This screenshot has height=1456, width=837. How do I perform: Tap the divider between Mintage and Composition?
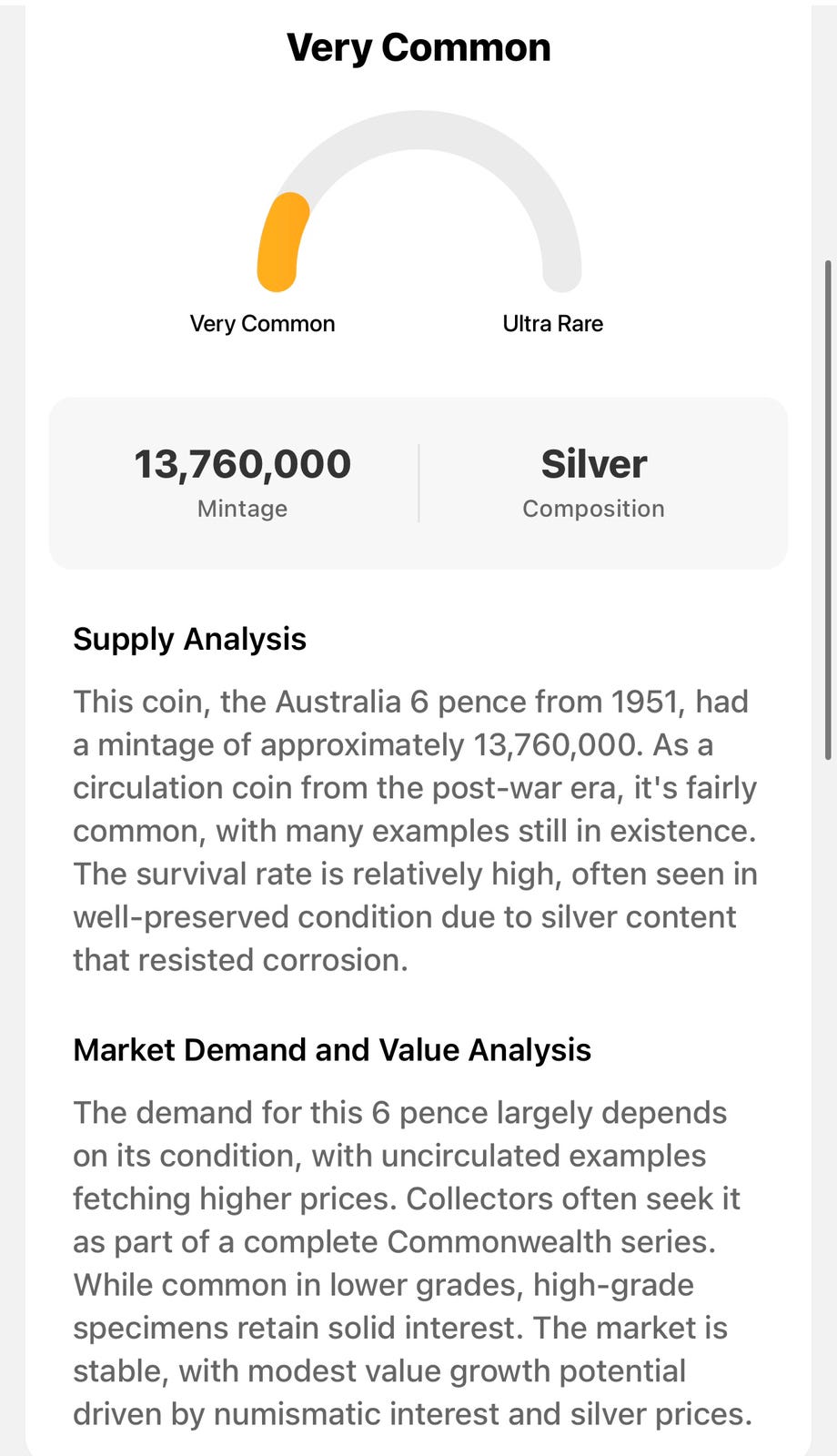pyautogui.click(x=418, y=483)
